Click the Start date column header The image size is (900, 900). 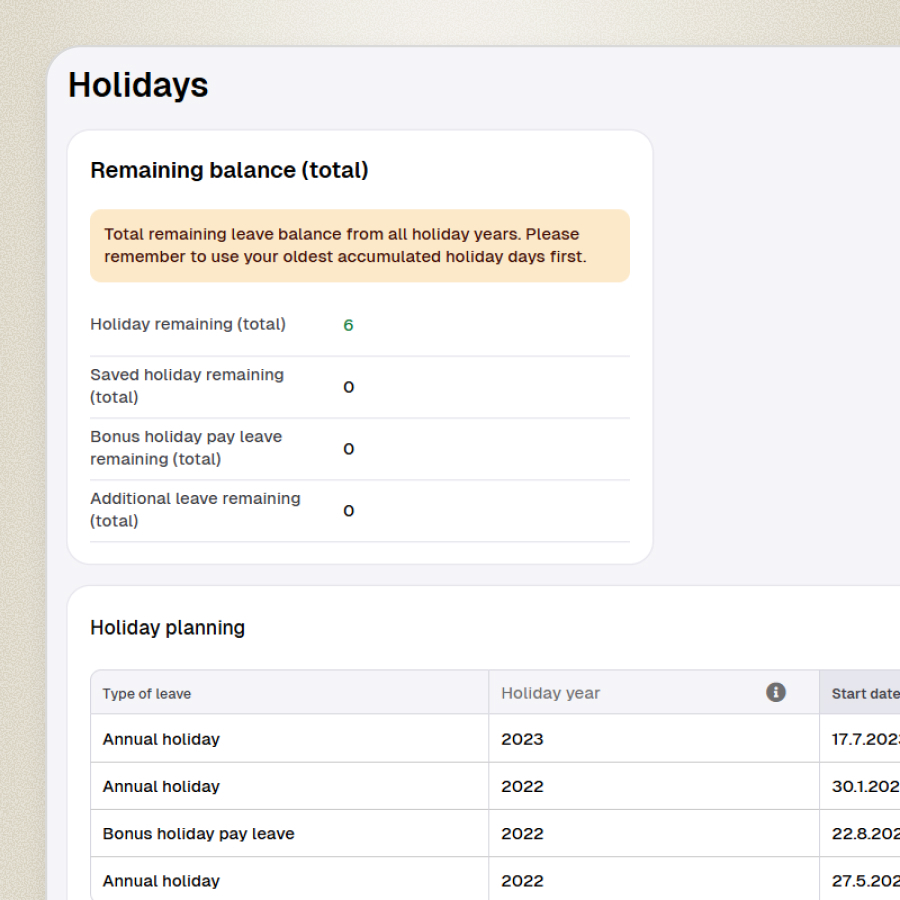tap(864, 693)
